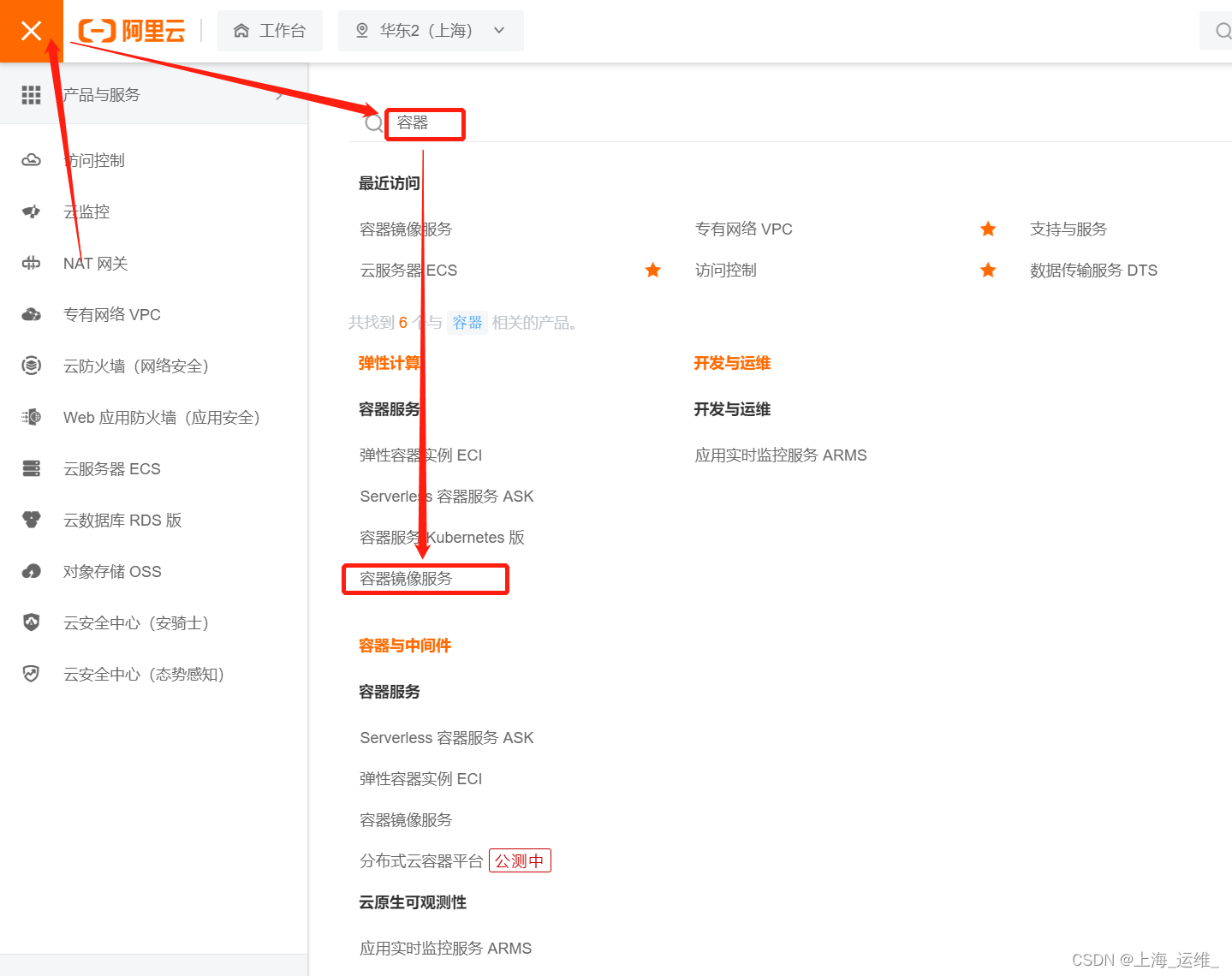Click the 对象存储 OSS icon in the sidebar
Screen dimensions: 1232x976
click(31, 571)
